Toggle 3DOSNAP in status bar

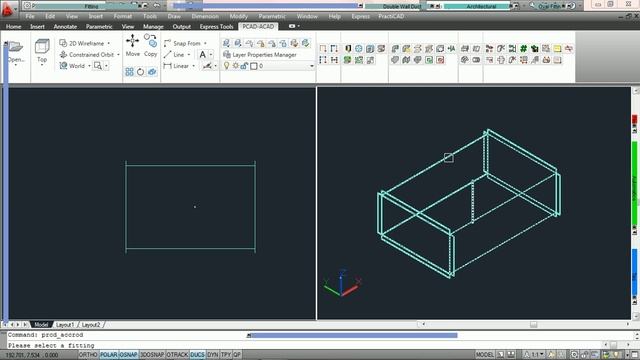(x=152, y=355)
